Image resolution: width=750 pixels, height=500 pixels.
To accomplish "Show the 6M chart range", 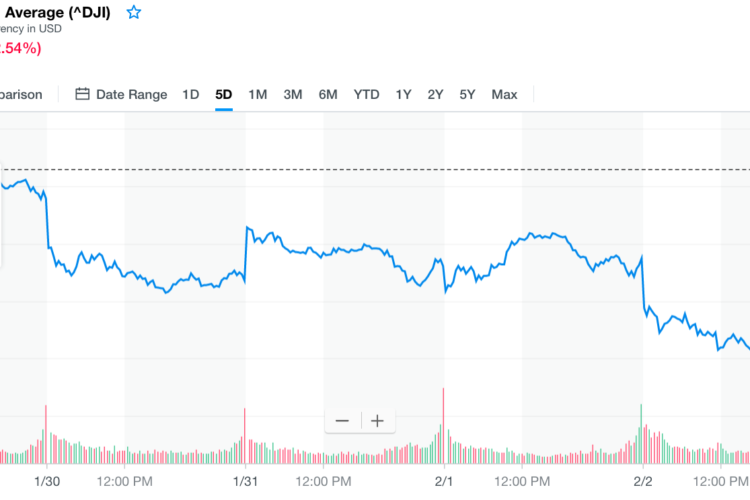I will pyautogui.click(x=328, y=94).
